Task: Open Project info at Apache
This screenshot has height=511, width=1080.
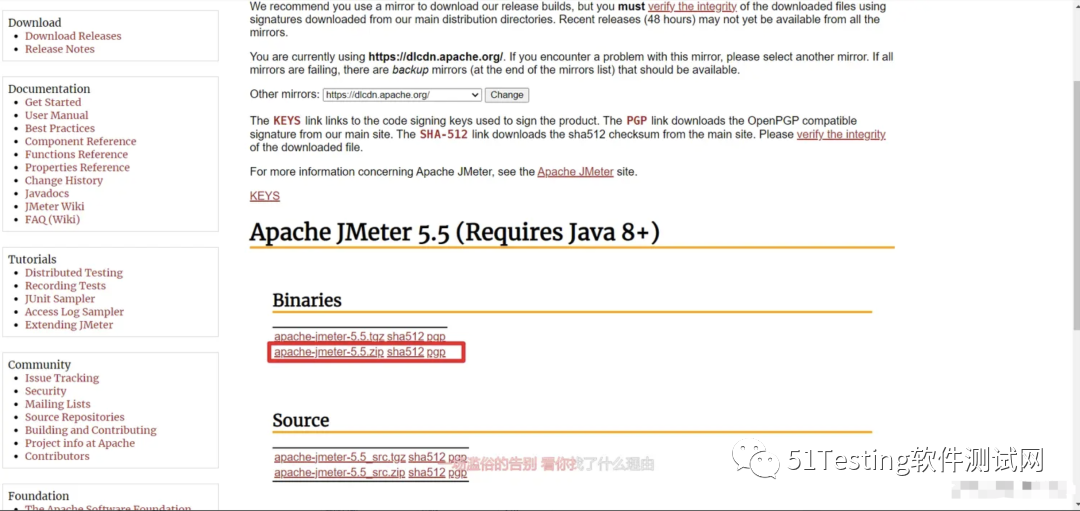Action: tap(80, 444)
